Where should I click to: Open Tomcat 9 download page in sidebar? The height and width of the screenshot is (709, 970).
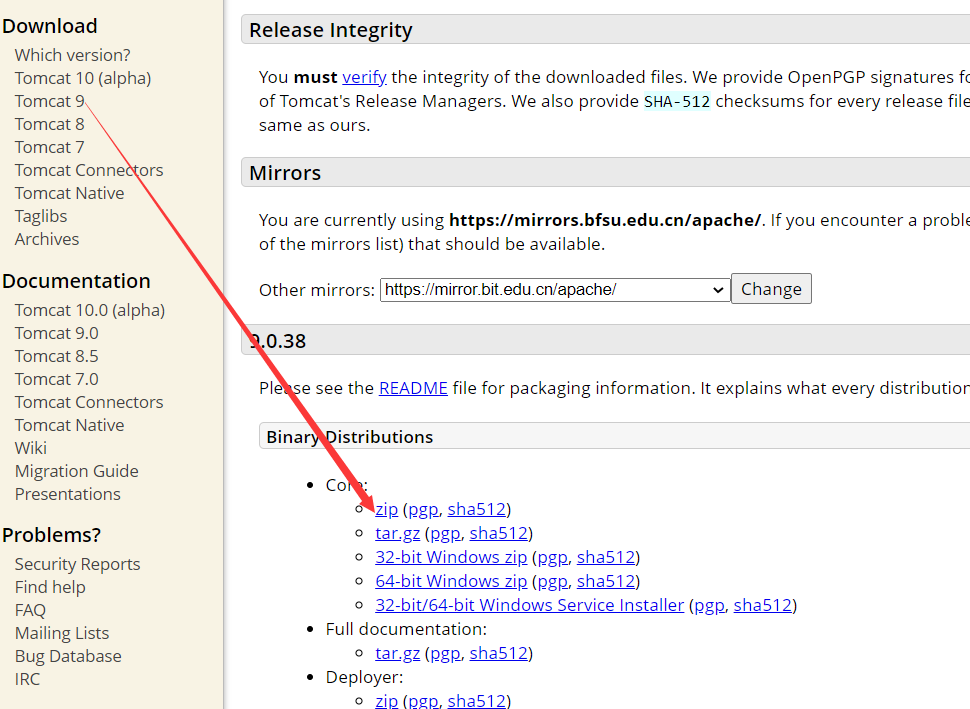point(49,101)
